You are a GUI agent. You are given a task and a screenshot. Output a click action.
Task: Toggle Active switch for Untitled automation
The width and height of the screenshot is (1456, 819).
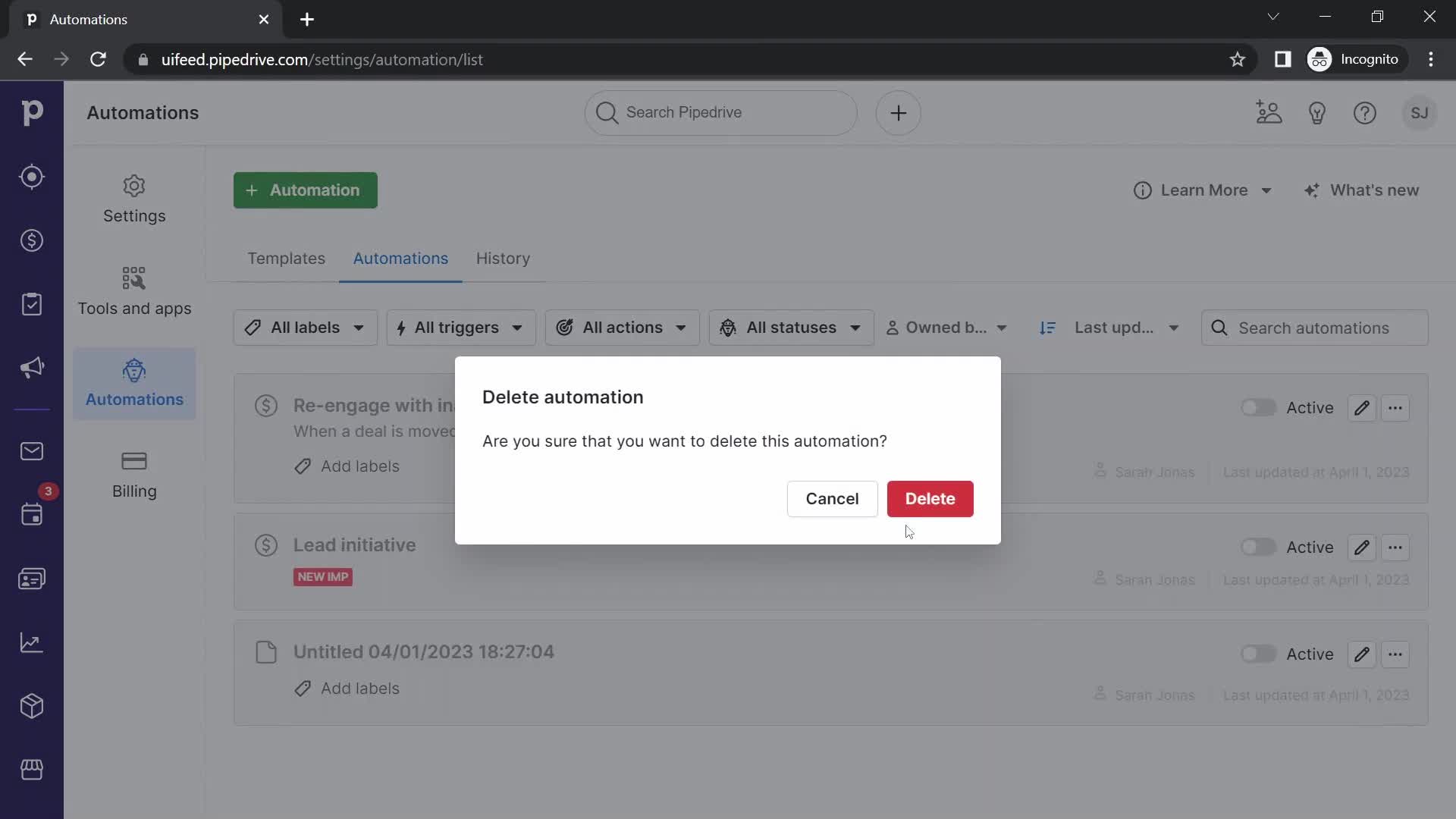pyautogui.click(x=1259, y=654)
